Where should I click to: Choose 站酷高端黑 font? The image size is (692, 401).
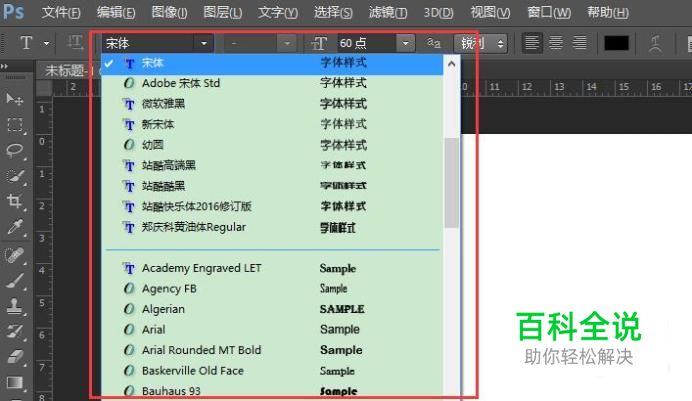point(272,165)
